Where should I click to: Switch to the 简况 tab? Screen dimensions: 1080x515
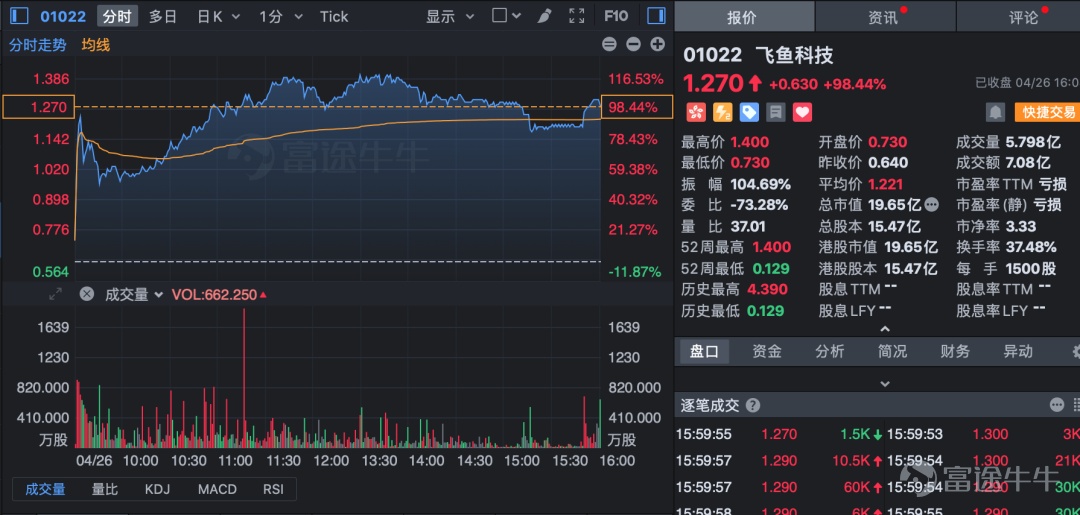(892, 352)
